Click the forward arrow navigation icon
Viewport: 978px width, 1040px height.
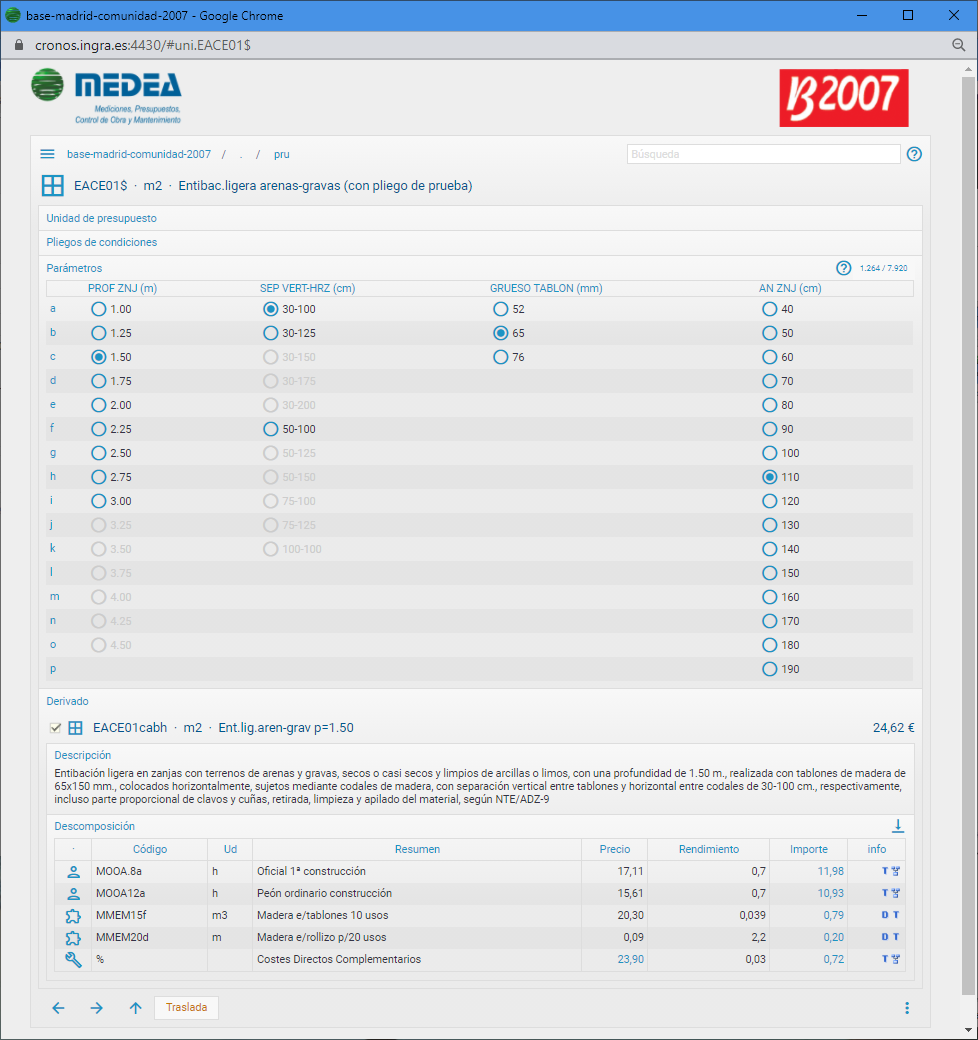(96, 1008)
